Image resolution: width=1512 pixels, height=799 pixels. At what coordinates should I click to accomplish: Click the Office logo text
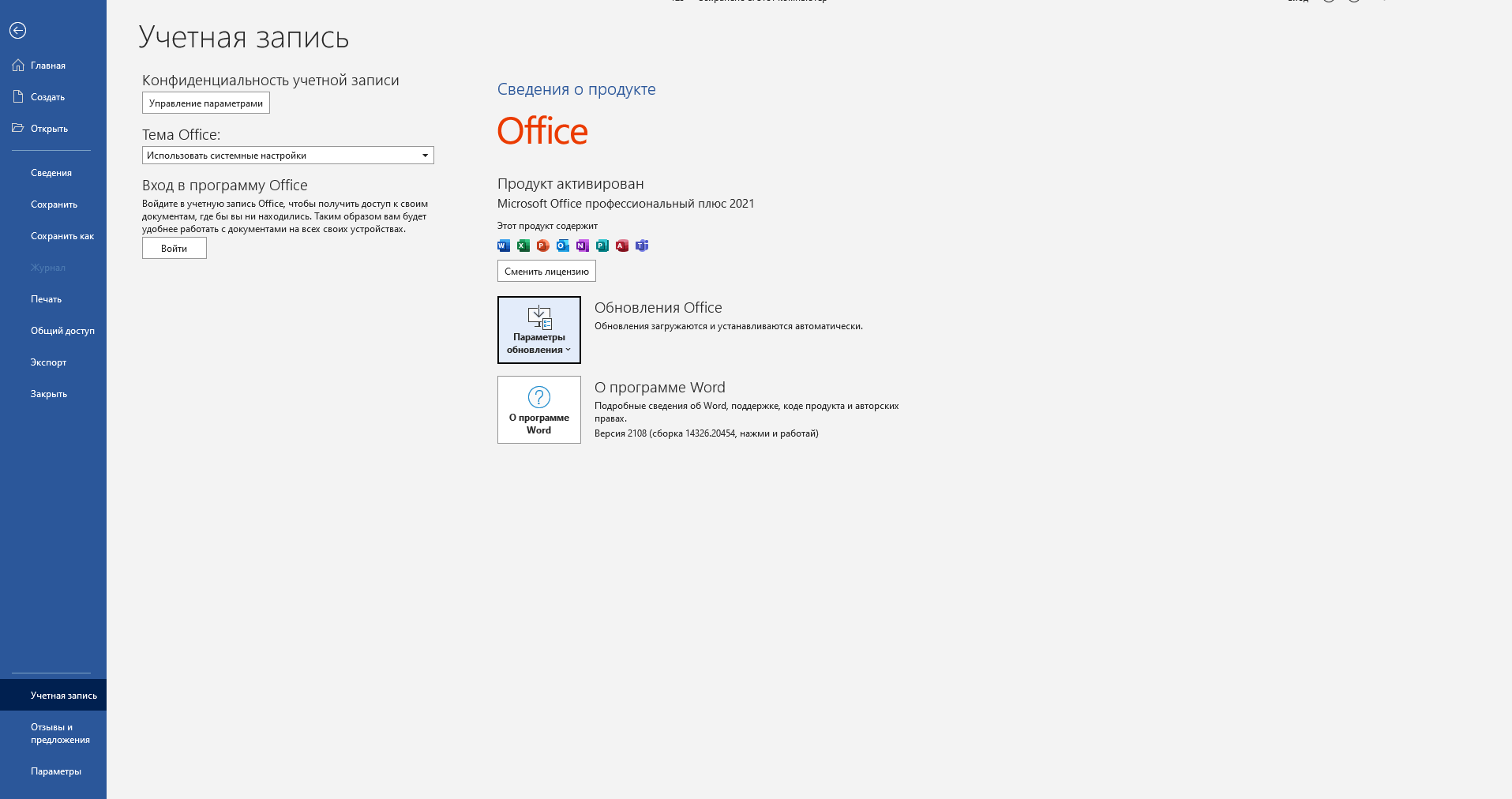point(542,131)
